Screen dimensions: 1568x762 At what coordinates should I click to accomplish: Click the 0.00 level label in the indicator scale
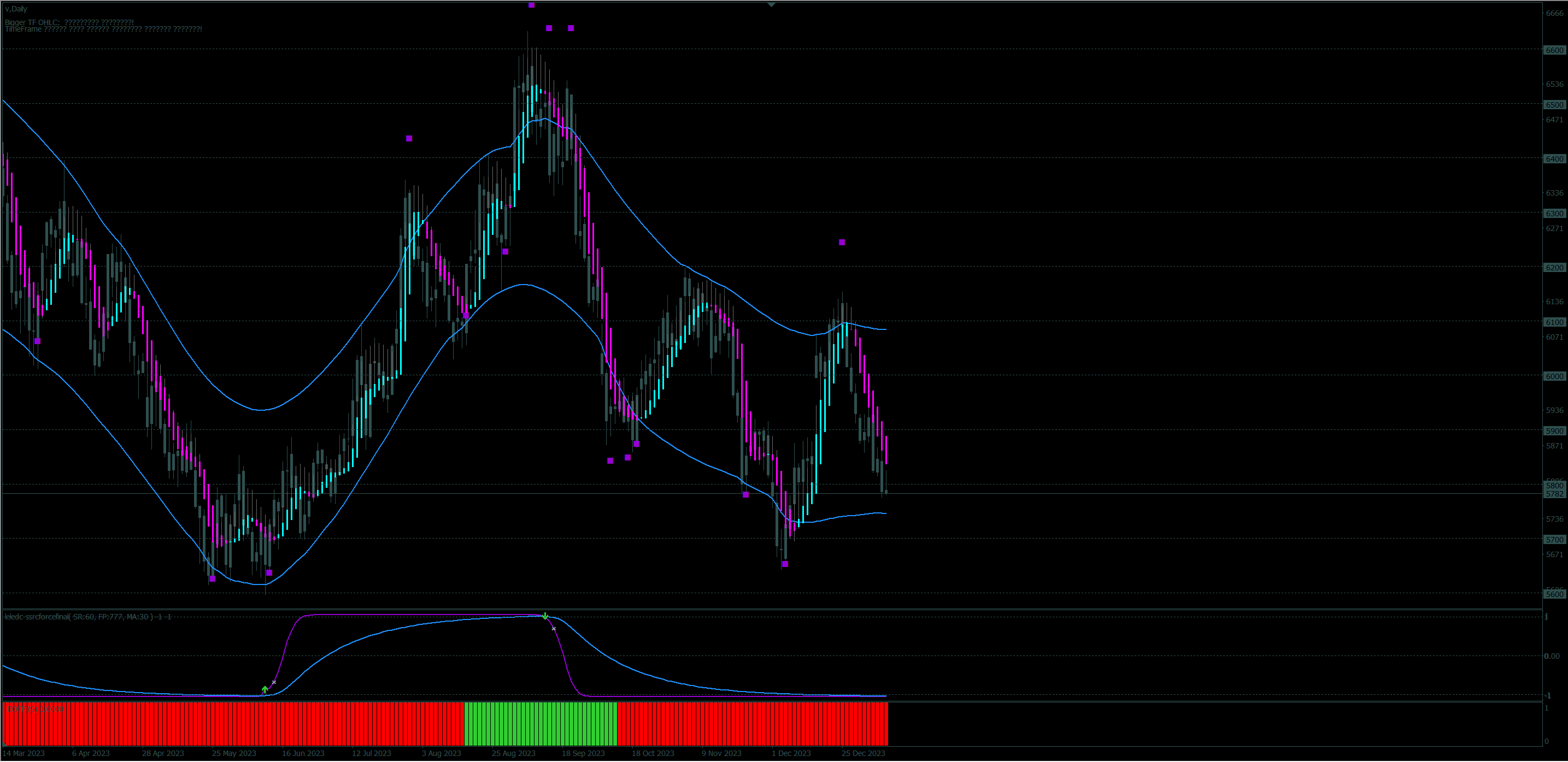(x=1552, y=656)
